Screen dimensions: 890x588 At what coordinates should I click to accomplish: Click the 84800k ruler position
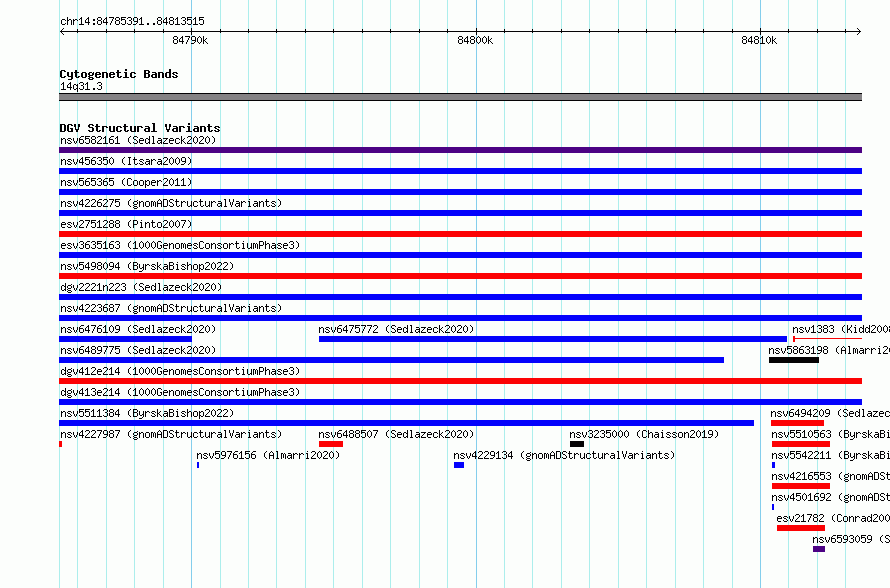click(475, 40)
